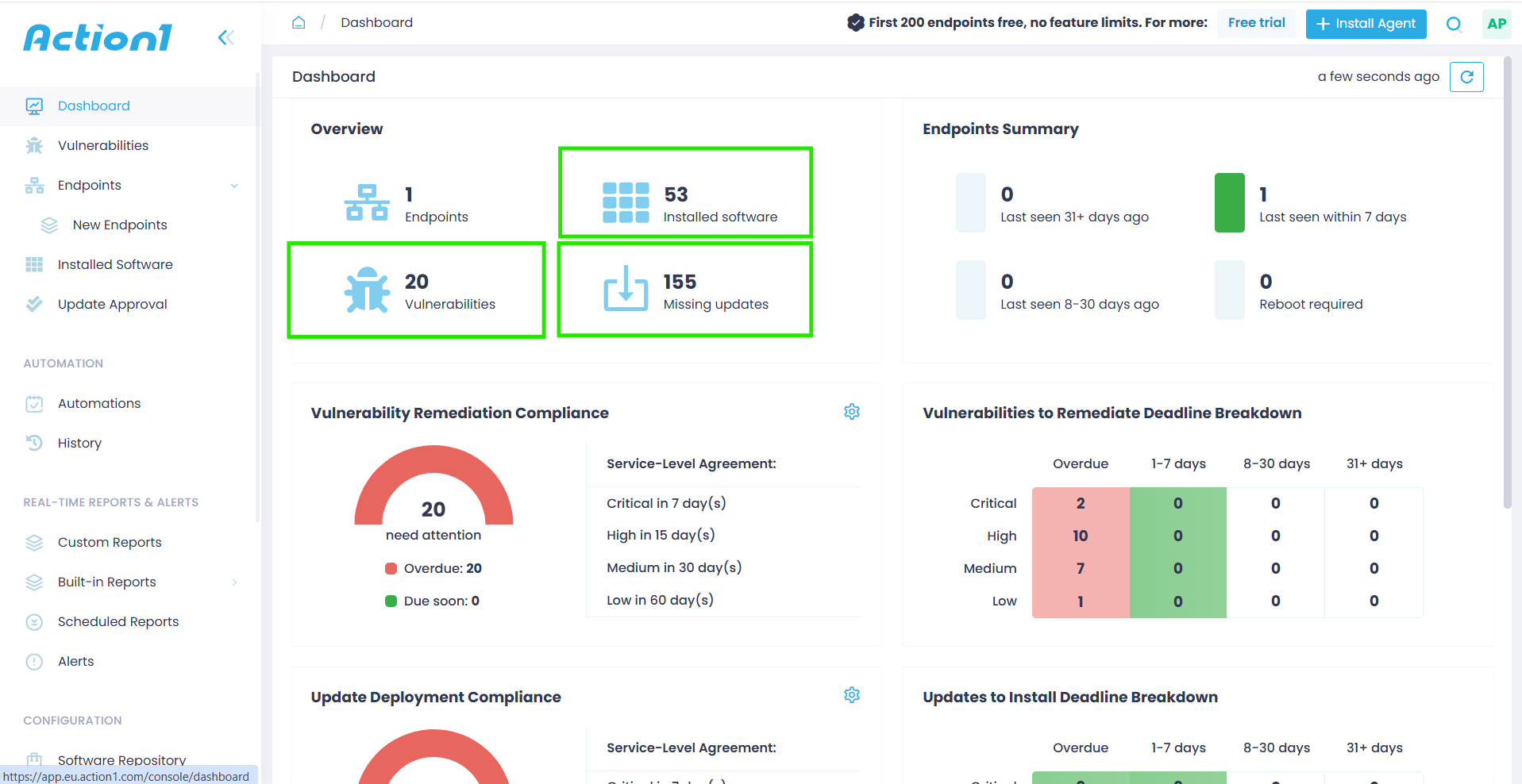
Task: Select Update Approval in sidebar
Action: coord(112,304)
